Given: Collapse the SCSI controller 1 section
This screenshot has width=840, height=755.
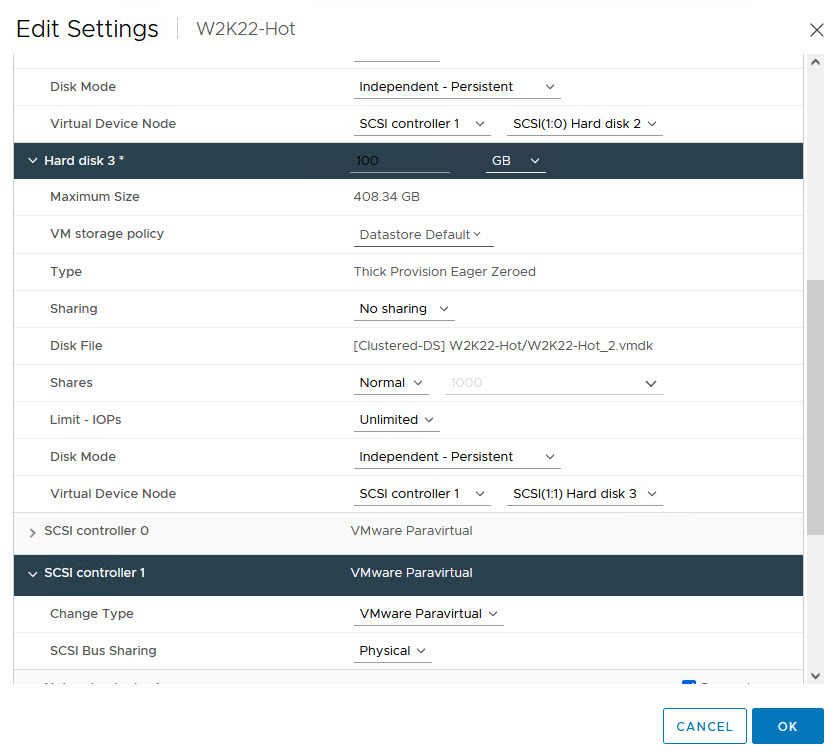Looking at the screenshot, I should click(32, 574).
